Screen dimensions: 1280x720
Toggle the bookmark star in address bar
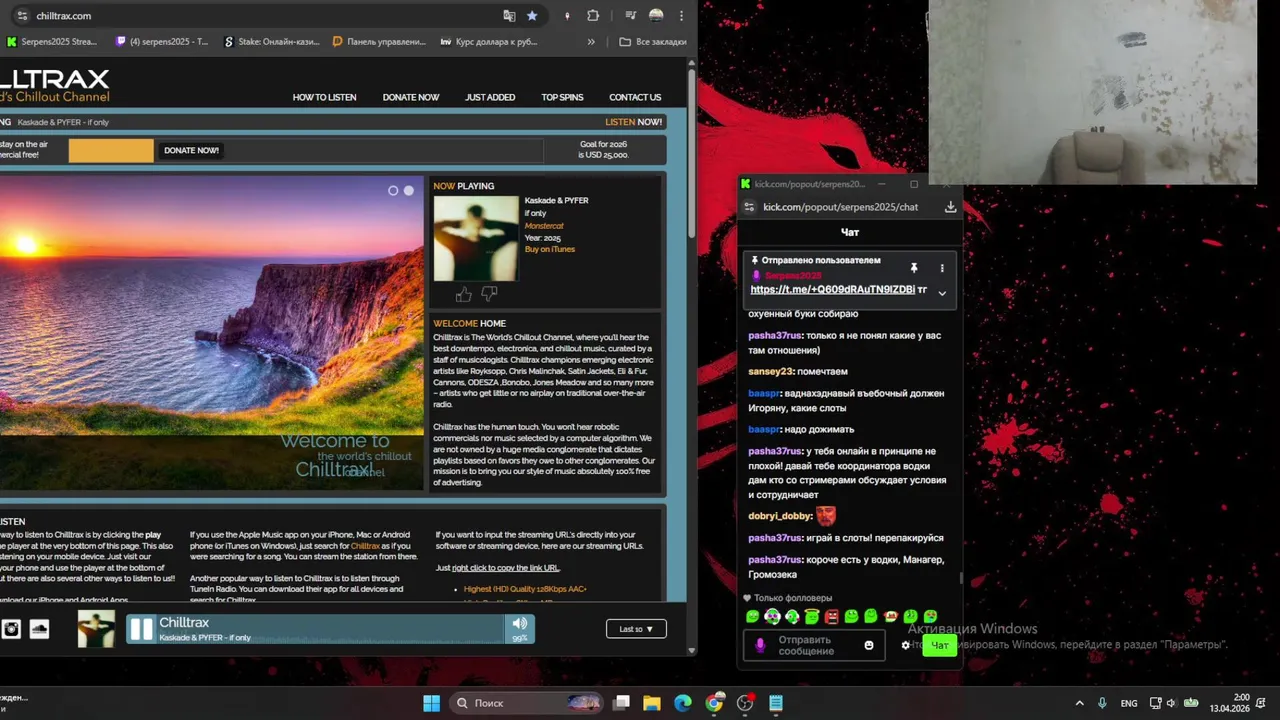(x=532, y=16)
